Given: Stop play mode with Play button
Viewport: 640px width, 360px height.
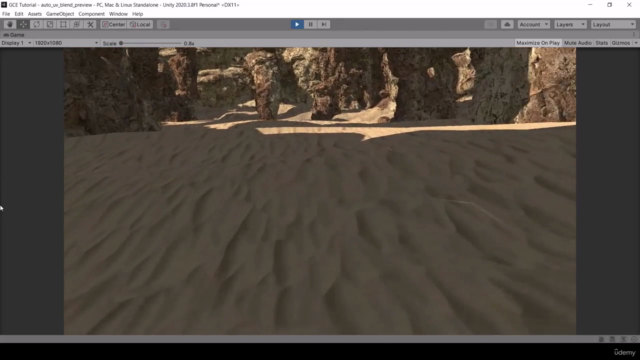Looking at the screenshot, I should (x=297, y=24).
